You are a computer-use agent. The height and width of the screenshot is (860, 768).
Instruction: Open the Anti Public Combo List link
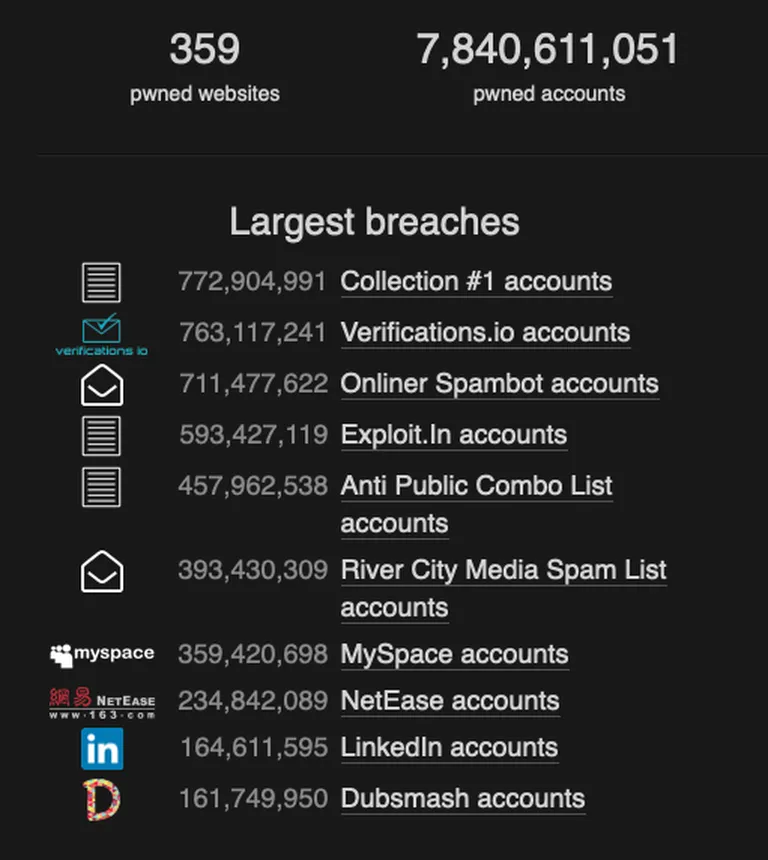(x=476, y=505)
